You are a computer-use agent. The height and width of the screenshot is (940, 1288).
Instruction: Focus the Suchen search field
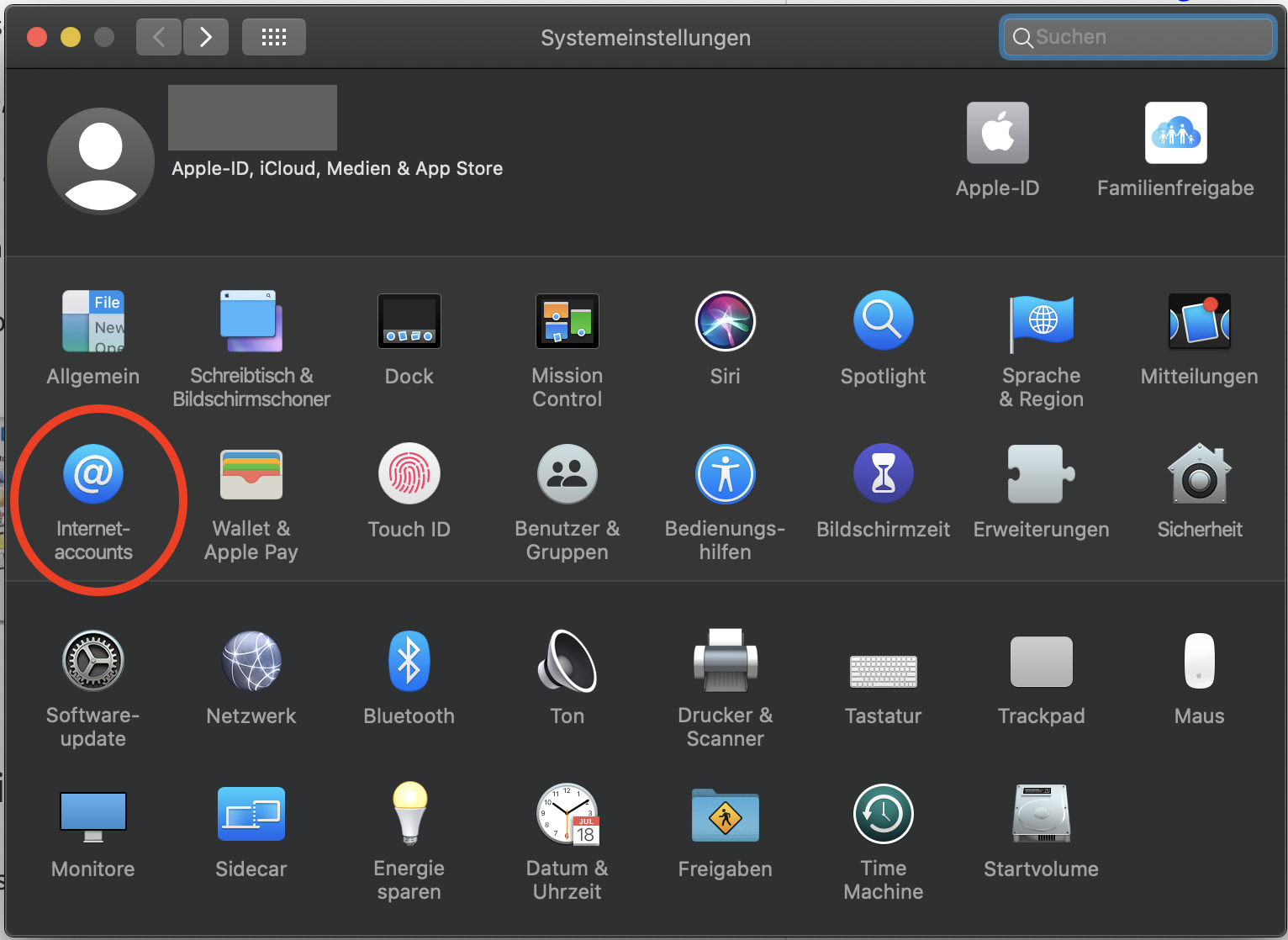tap(1138, 37)
